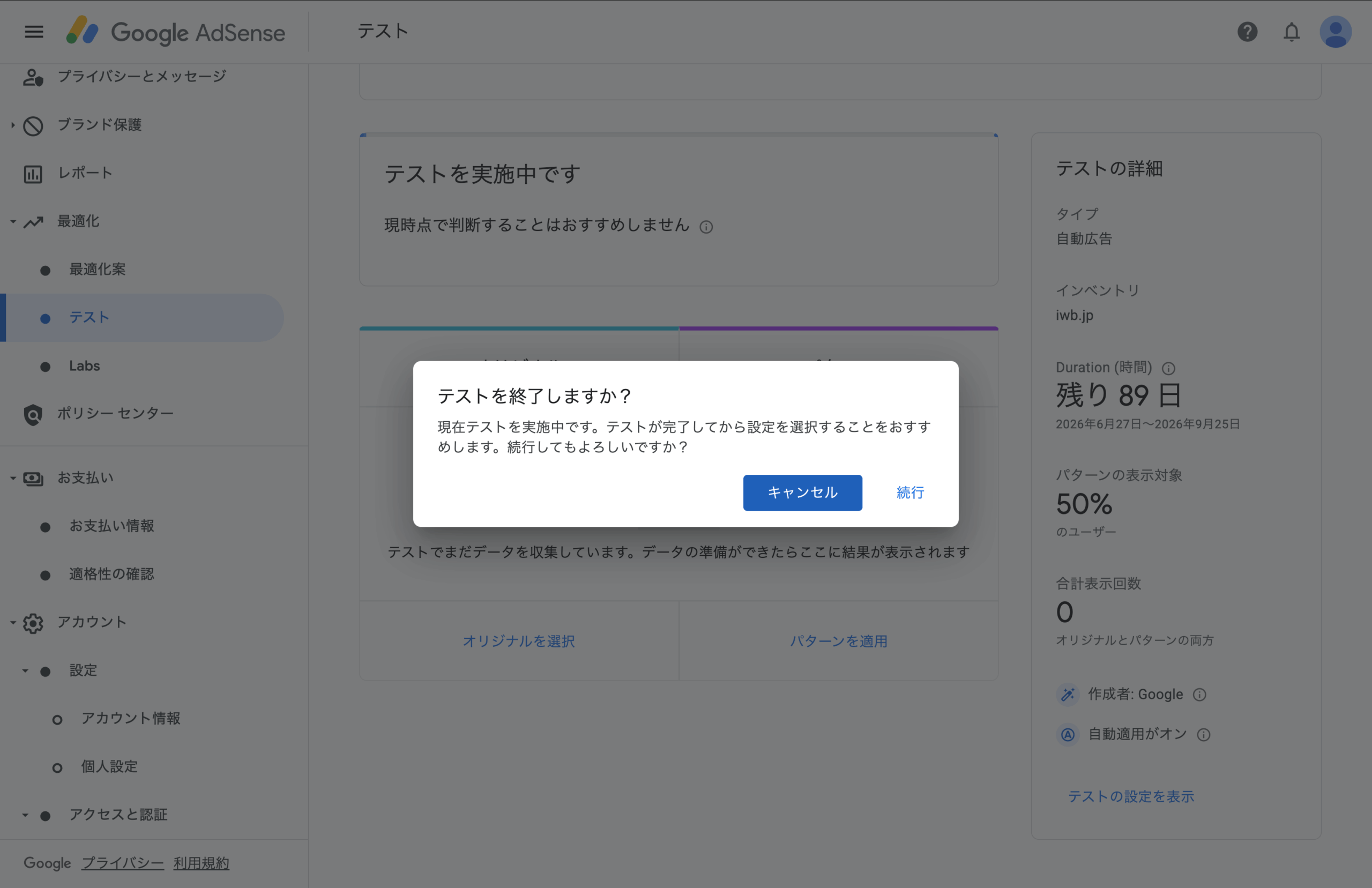Image resolution: width=1372 pixels, height=888 pixels.
Task: Collapse the 設定 subsection arrow
Action: tap(25, 671)
